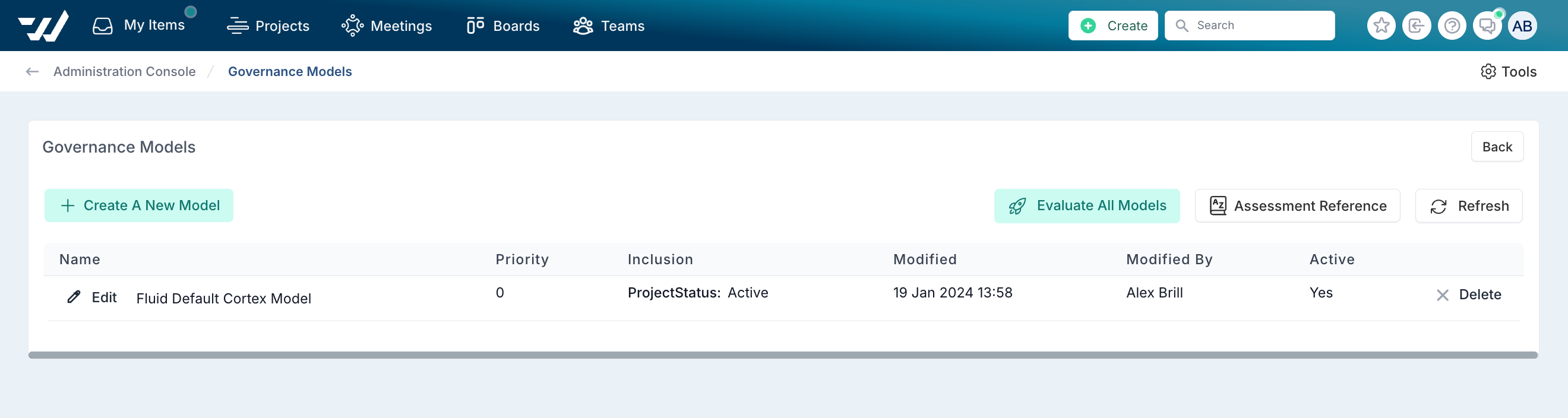Click Create A New Model
Image resolution: width=1568 pixels, height=418 pixels.
(139, 205)
